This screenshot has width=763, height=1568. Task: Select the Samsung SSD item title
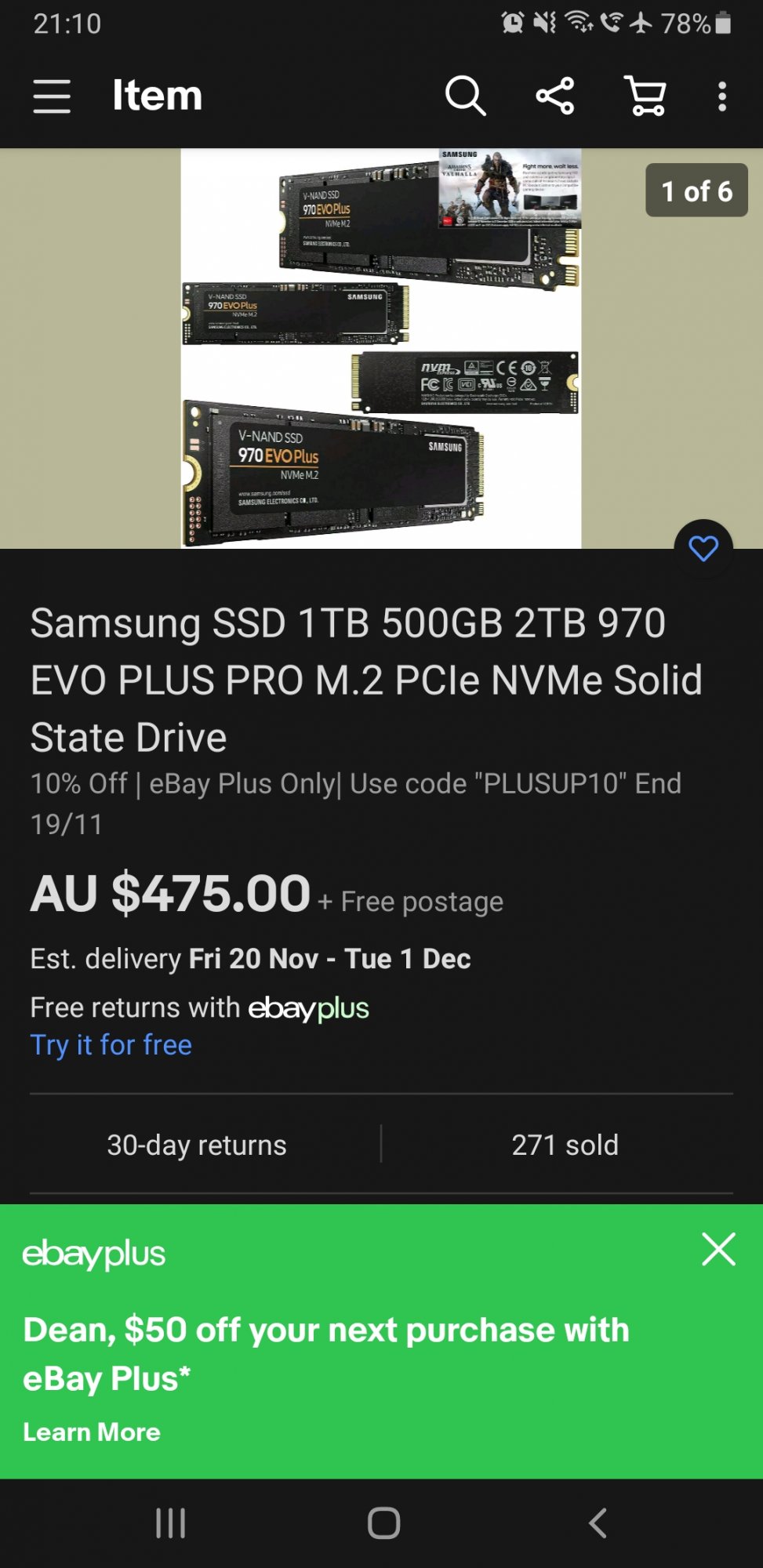[x=366, y=680]
